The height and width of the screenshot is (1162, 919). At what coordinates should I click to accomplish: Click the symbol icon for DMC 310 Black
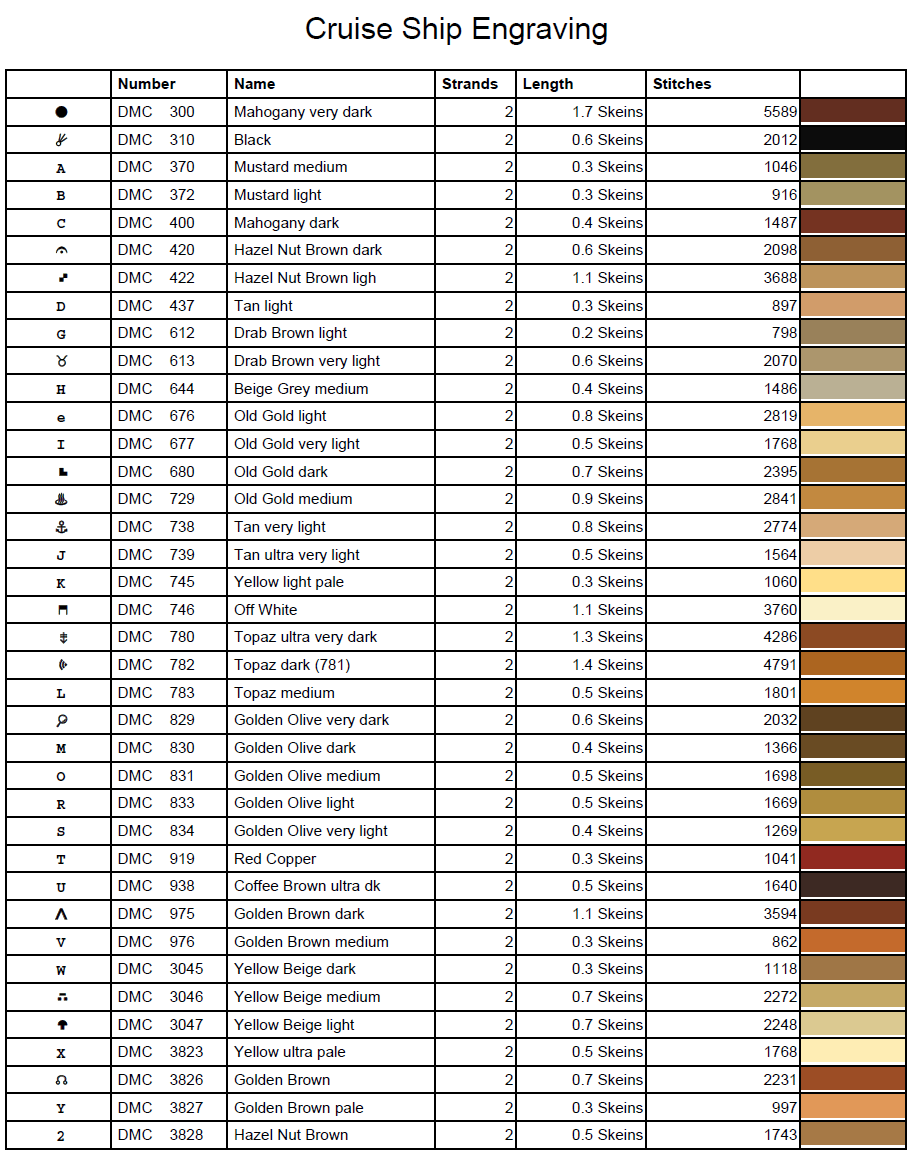(61, 140)
